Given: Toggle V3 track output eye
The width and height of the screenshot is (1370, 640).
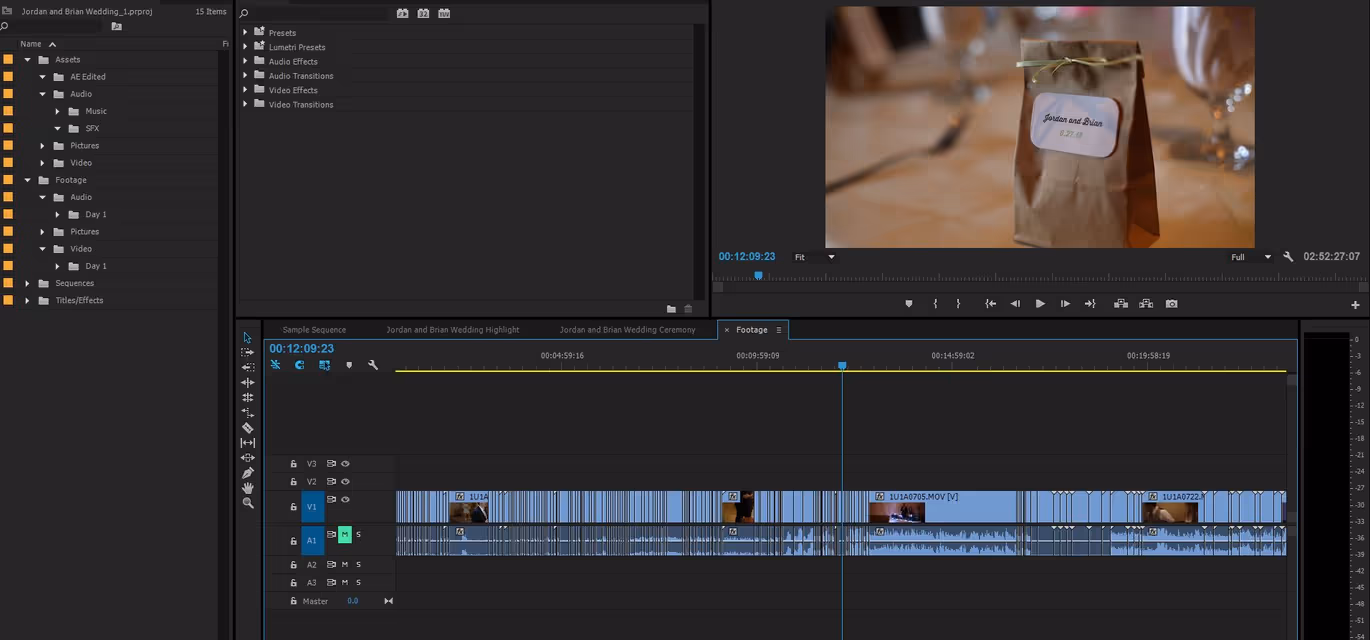Looking at the screenshot, I should click(x=345, y=464).
